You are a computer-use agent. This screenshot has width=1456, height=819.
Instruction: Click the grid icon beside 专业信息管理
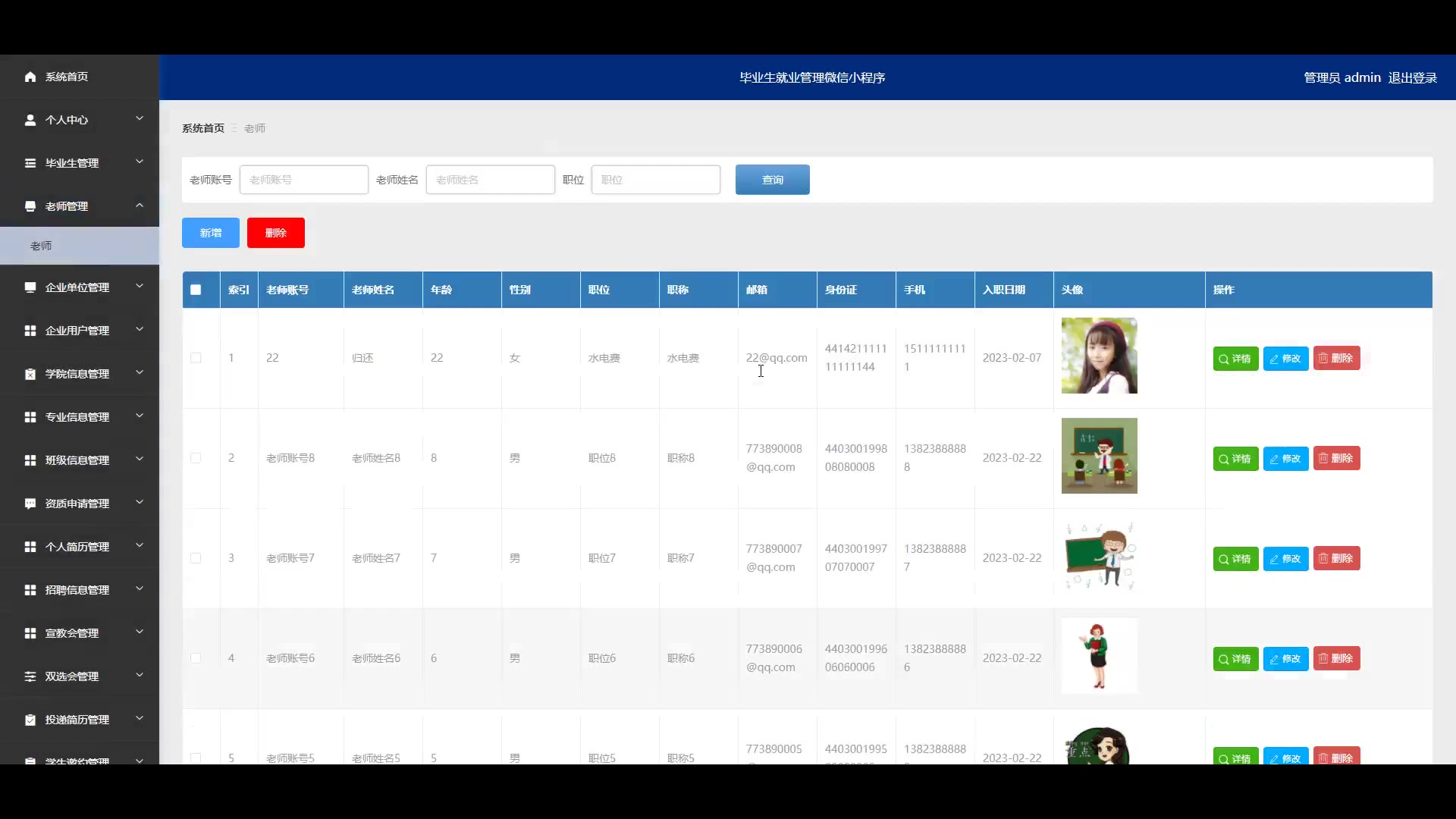[30, 417]
